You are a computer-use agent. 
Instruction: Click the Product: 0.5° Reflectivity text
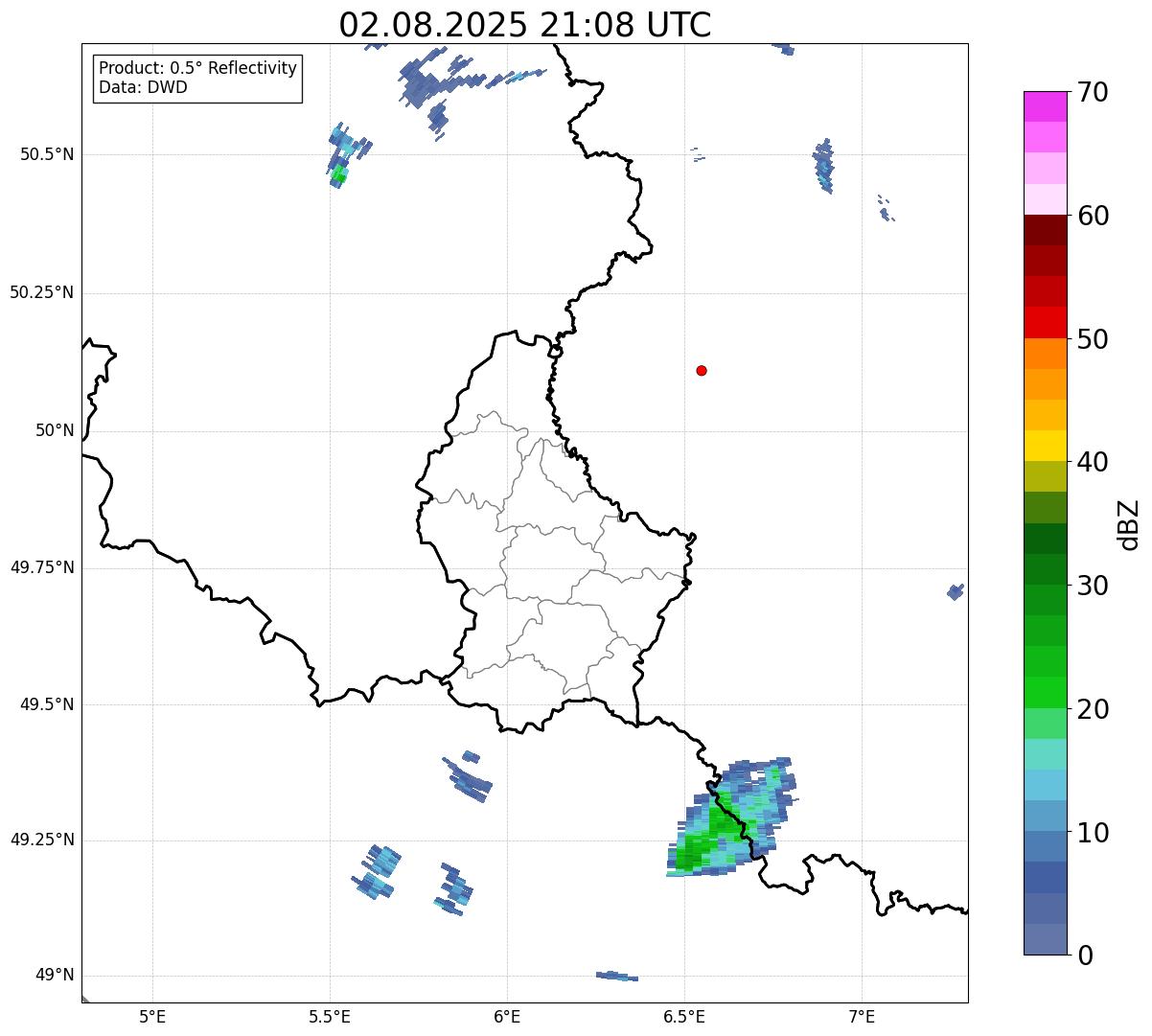tap(197, 69)
